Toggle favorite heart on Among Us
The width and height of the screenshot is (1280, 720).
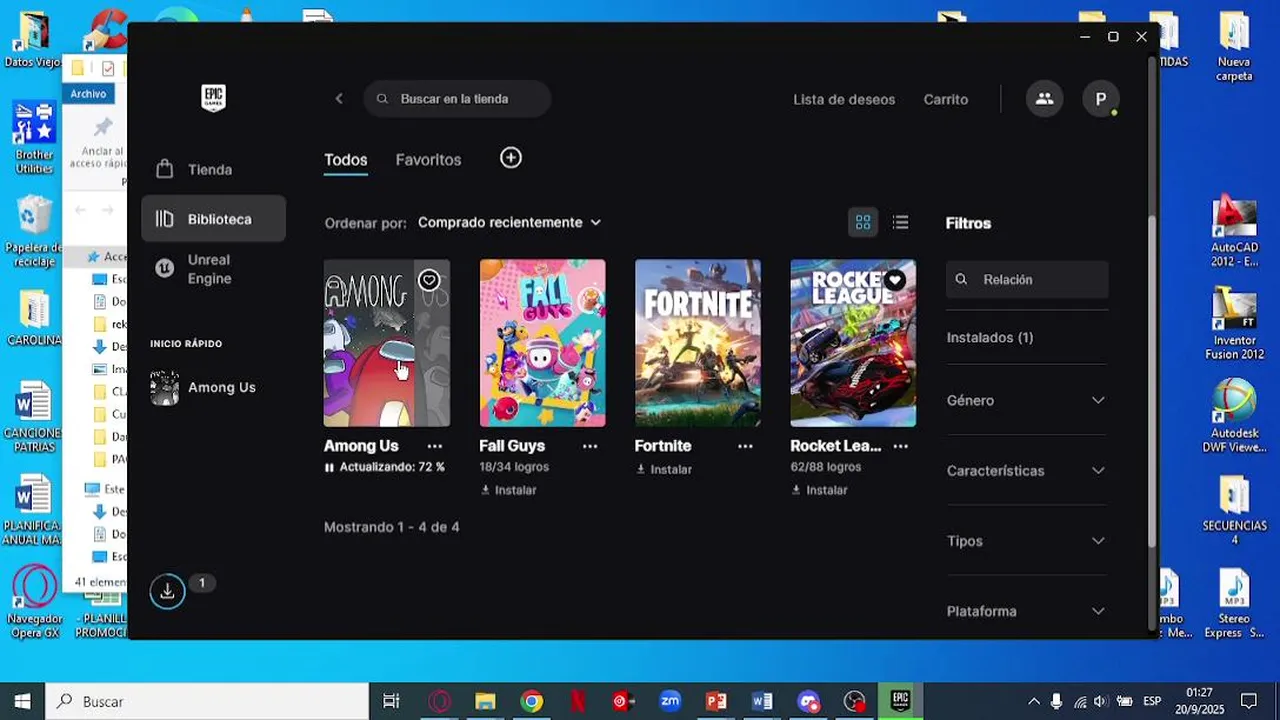[429, 280]
